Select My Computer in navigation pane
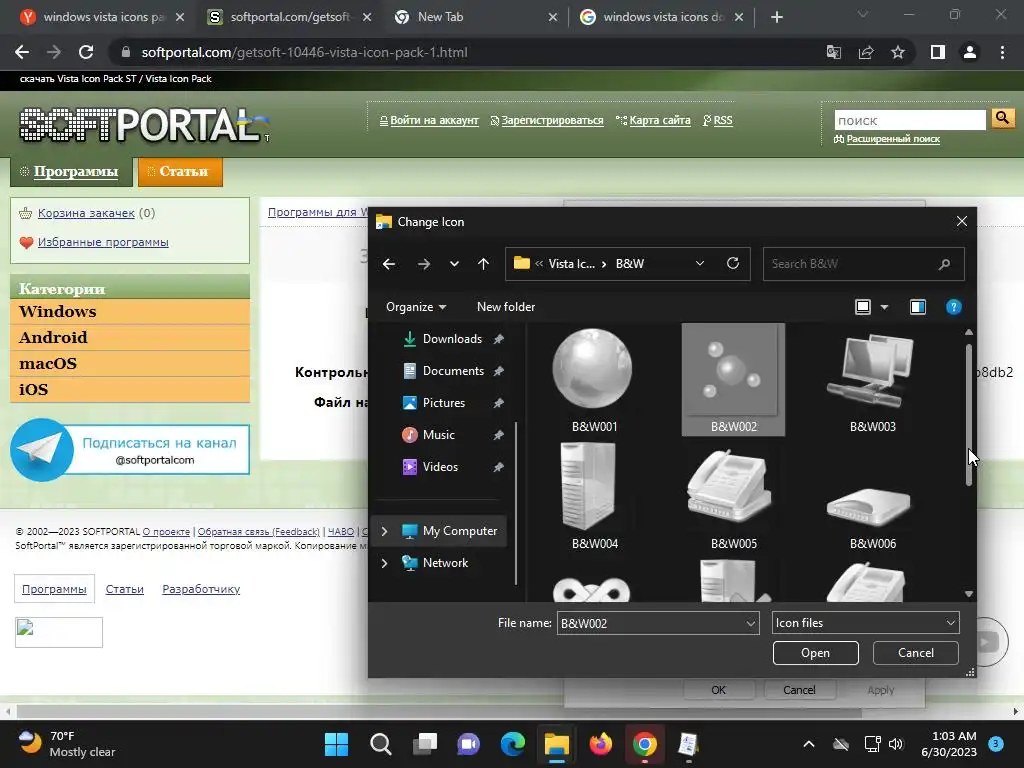Viewport: 1024px width, 768px height. tap(460, 531)
